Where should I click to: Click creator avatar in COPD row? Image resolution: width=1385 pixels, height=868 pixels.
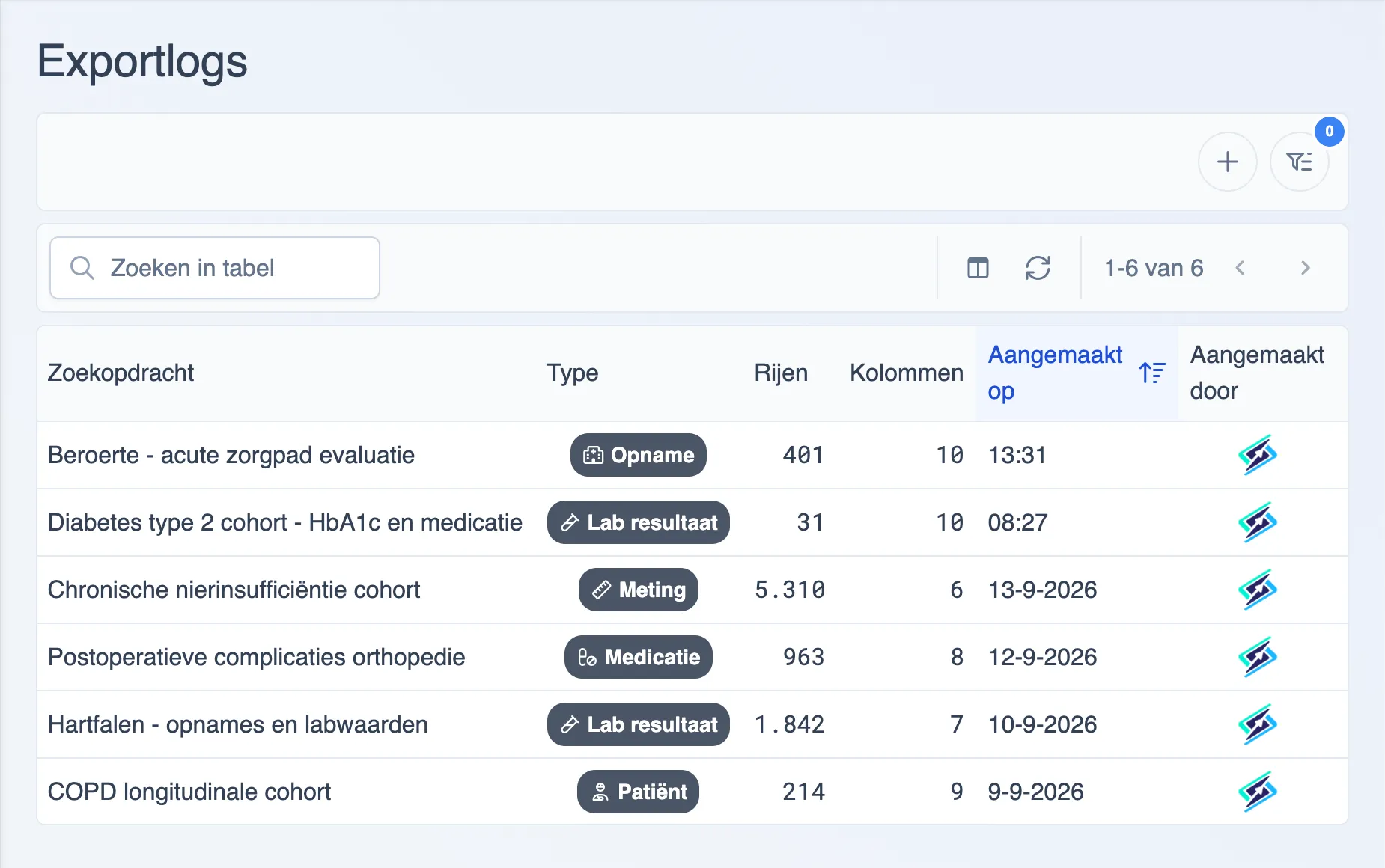(x=1258, y=792)
